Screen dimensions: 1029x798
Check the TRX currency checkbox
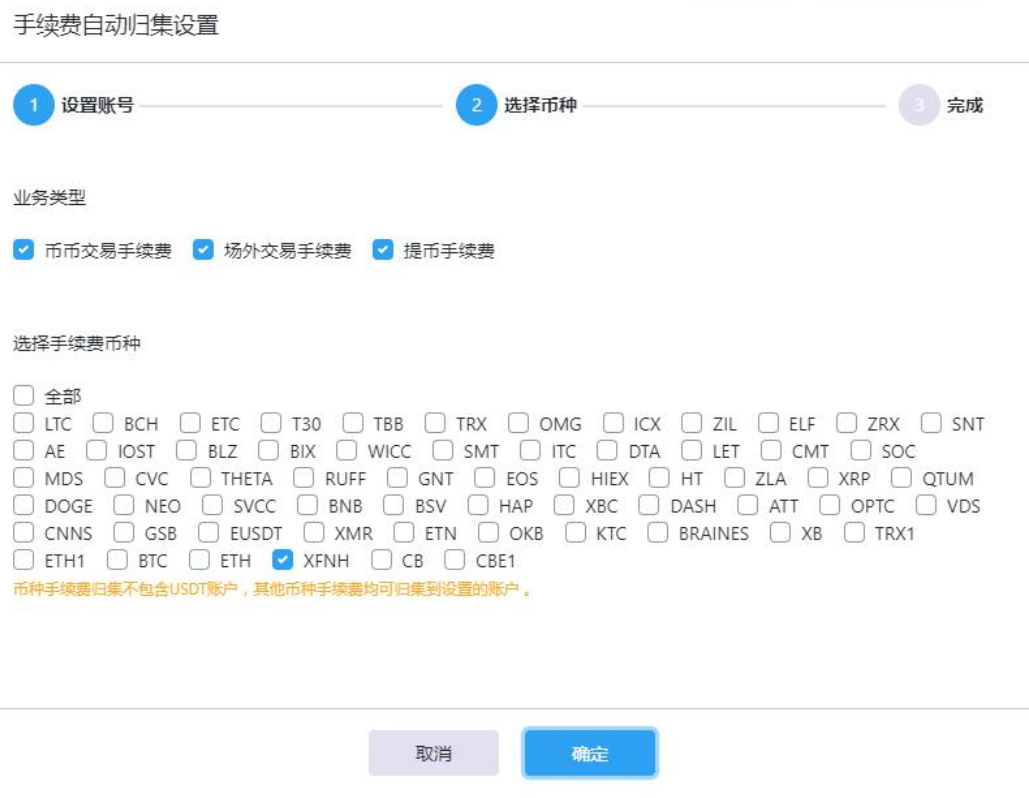tap(435, 423)
